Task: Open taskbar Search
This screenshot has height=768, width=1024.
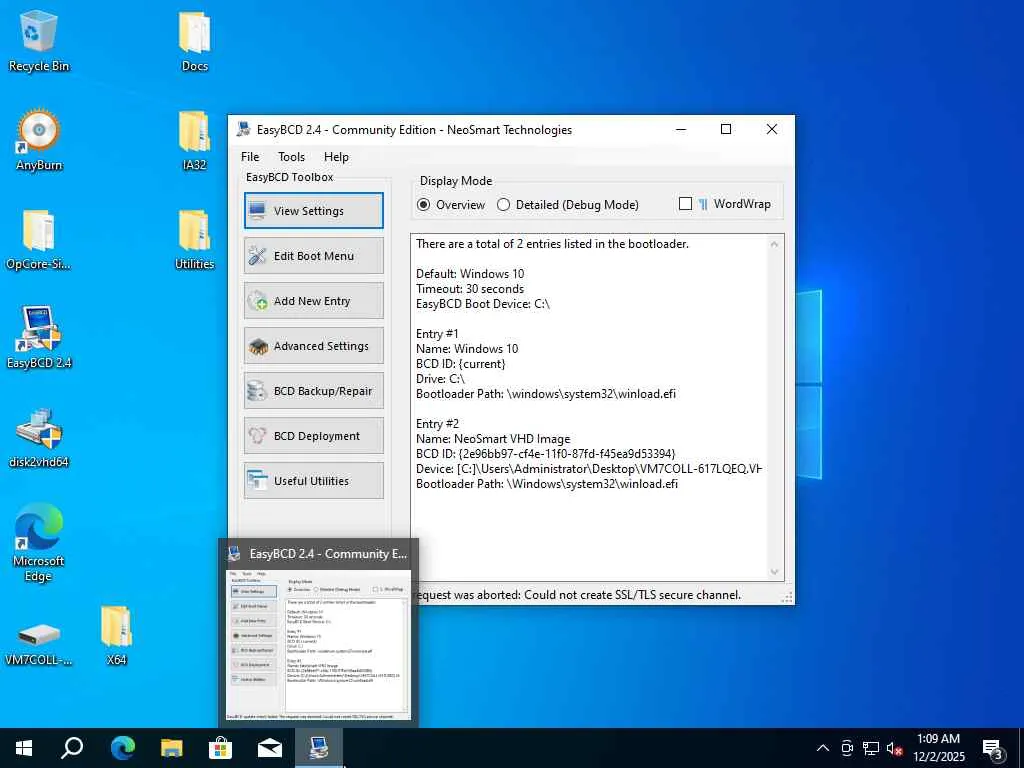Action: pyautogui.click(x=72, y=748)
